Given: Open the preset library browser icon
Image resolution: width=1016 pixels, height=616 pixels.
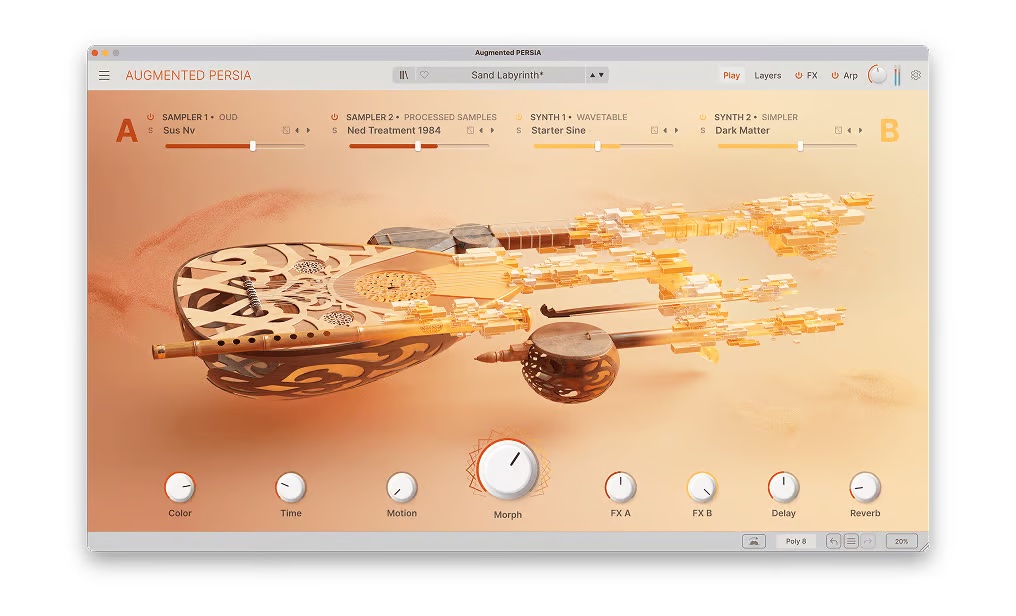Looking at the screenshot, I should tap(404, 75).
